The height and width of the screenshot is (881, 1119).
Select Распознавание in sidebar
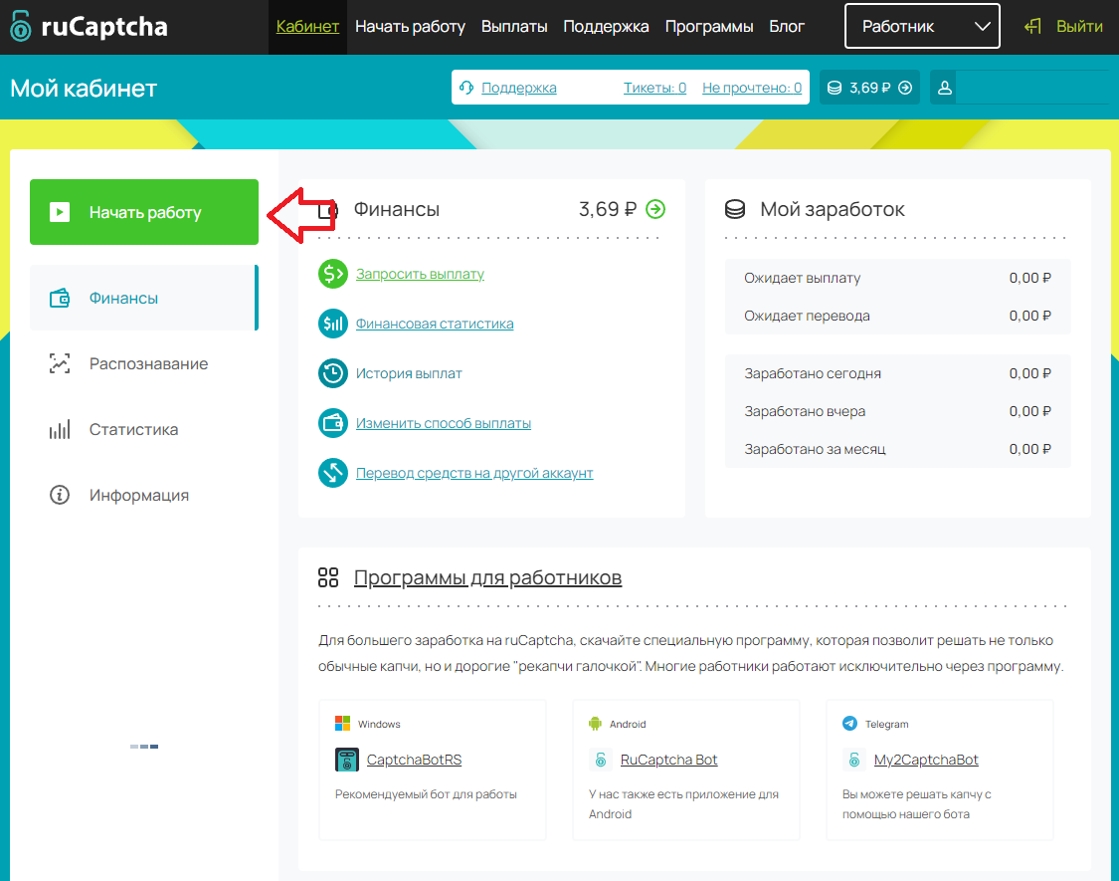[144, 363]
